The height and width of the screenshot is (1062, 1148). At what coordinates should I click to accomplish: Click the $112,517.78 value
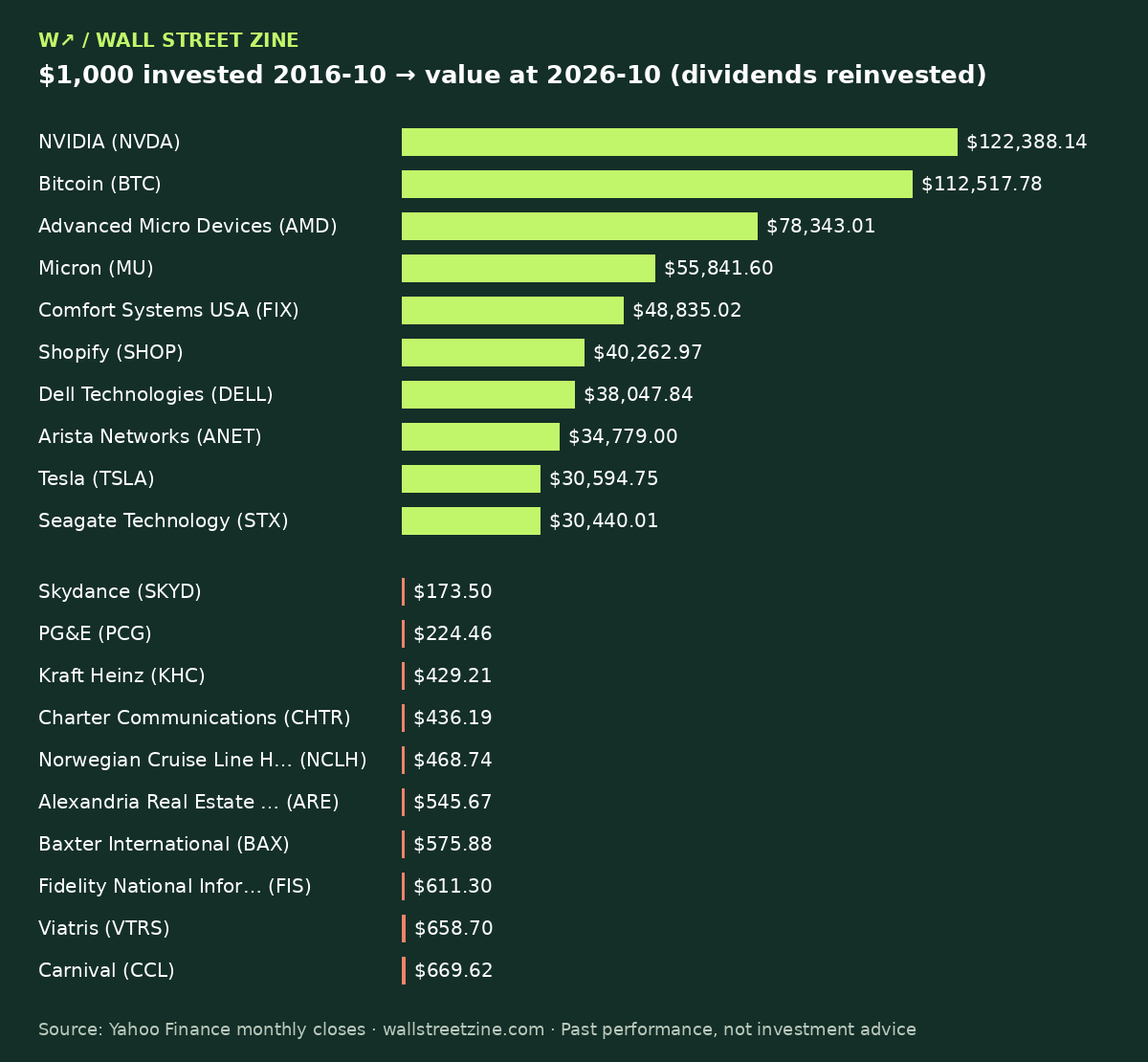[x=982, y=185]
